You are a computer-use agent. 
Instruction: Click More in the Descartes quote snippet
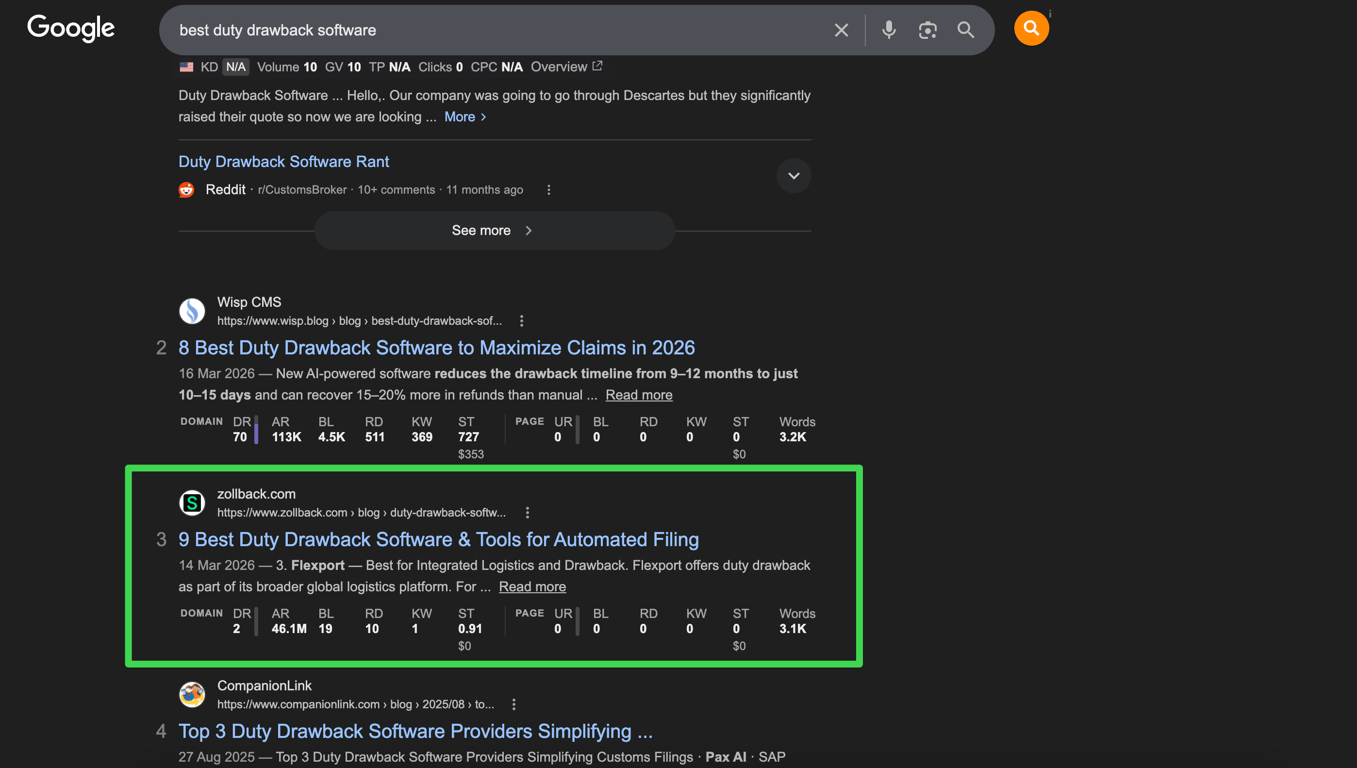coord(465,117)
